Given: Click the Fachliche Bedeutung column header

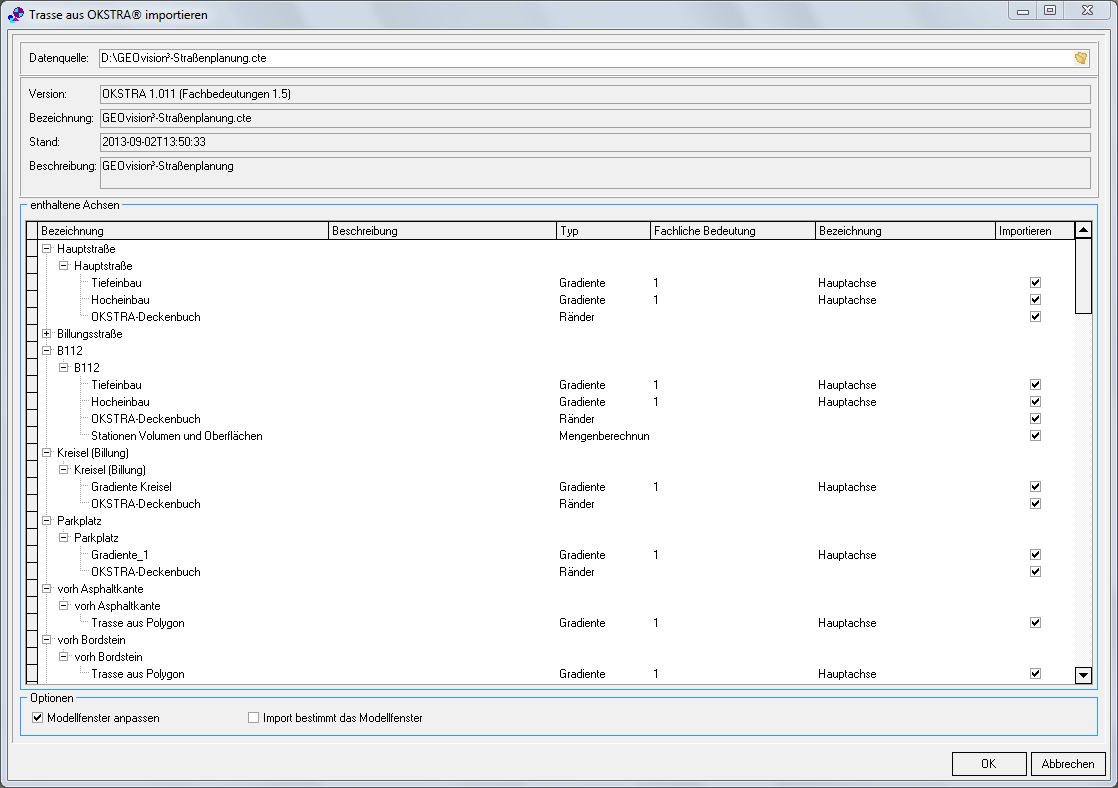Looking at the screenshot, I should pos(731,231).
